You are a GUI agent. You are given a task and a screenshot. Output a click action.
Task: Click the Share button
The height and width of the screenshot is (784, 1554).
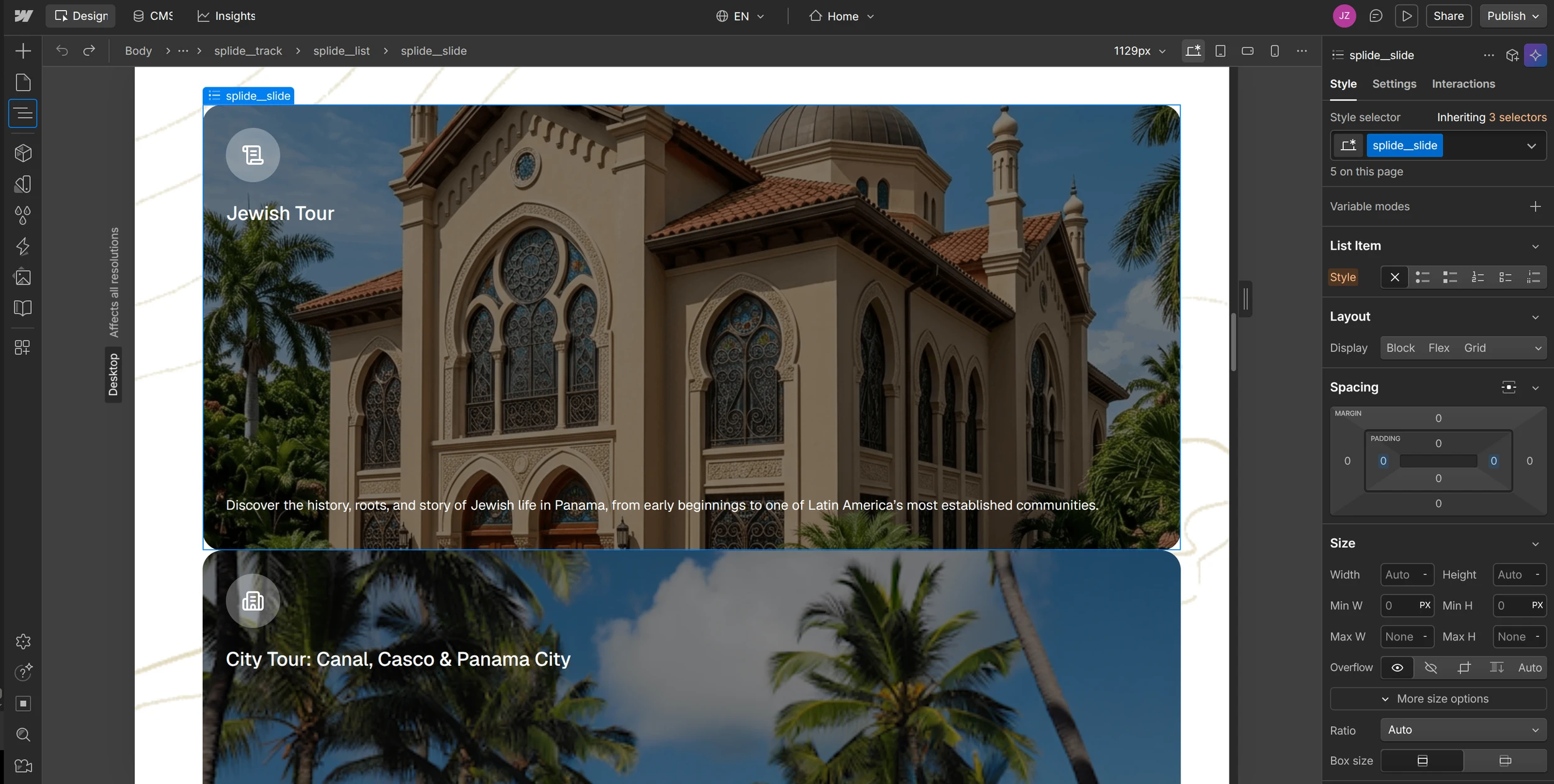pyautogui.click(x=1448, y=16)
